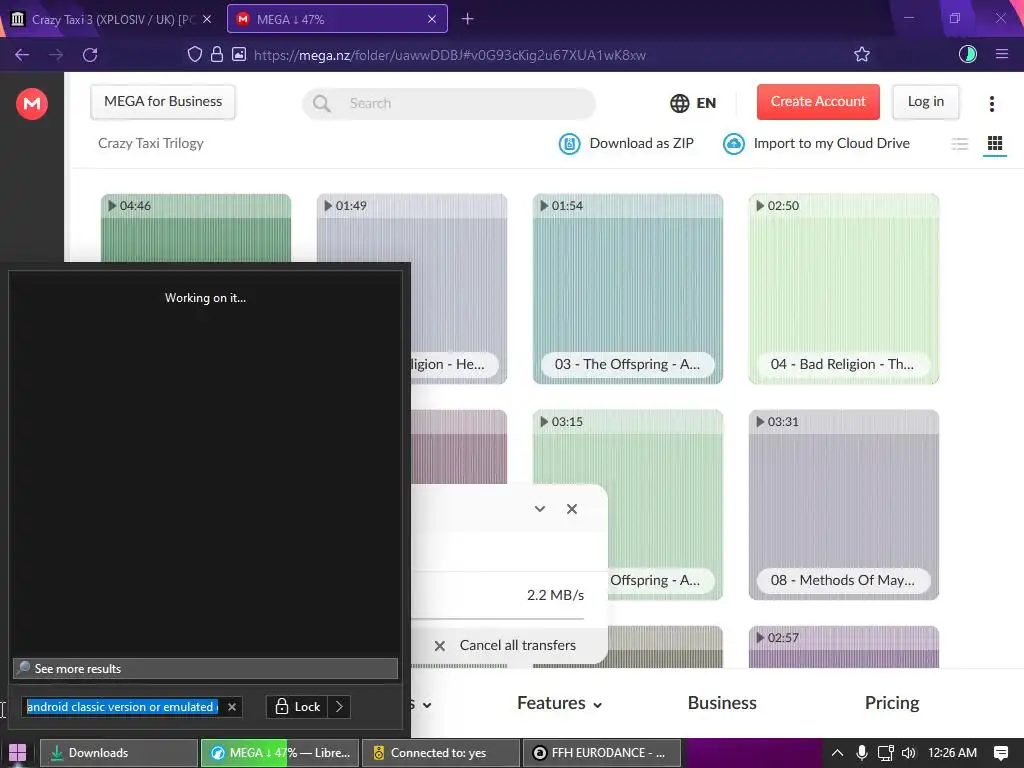Open the notification center icon
Screen dimensions: 1024x768
pos(1000,753)
